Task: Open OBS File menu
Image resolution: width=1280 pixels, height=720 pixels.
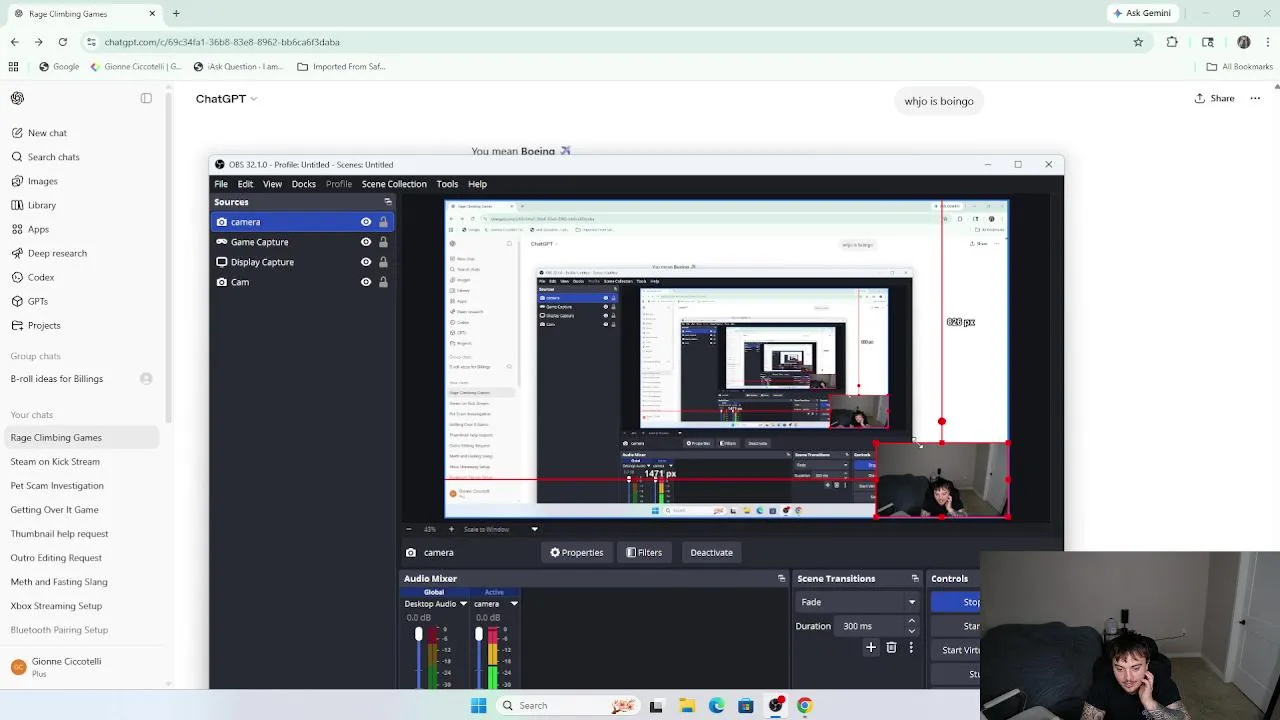Action: coord(221,184)
